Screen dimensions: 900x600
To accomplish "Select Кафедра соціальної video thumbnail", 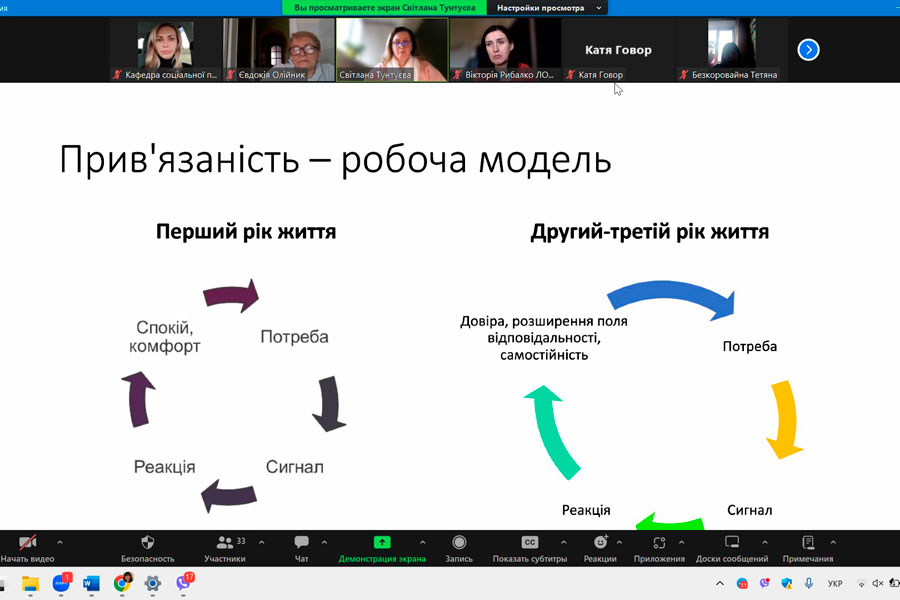I will click(x=166, y=49).
